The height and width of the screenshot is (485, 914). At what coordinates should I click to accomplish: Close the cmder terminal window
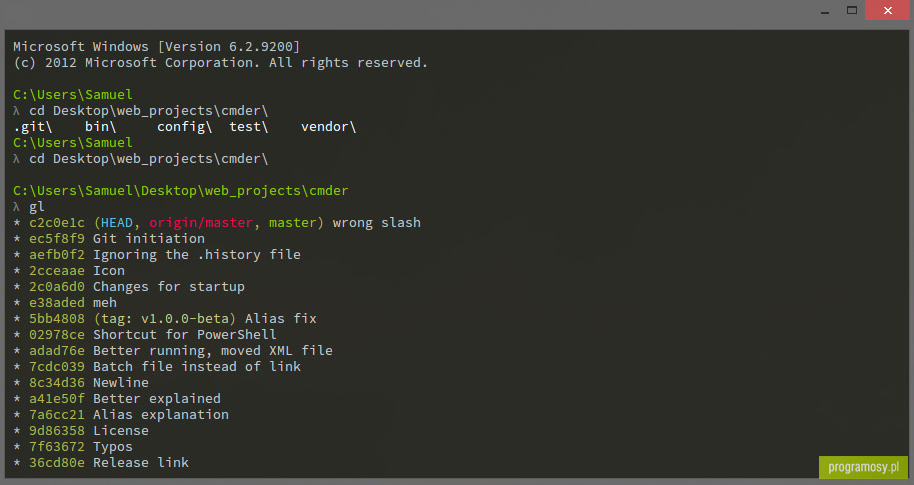tap(887, 10)
